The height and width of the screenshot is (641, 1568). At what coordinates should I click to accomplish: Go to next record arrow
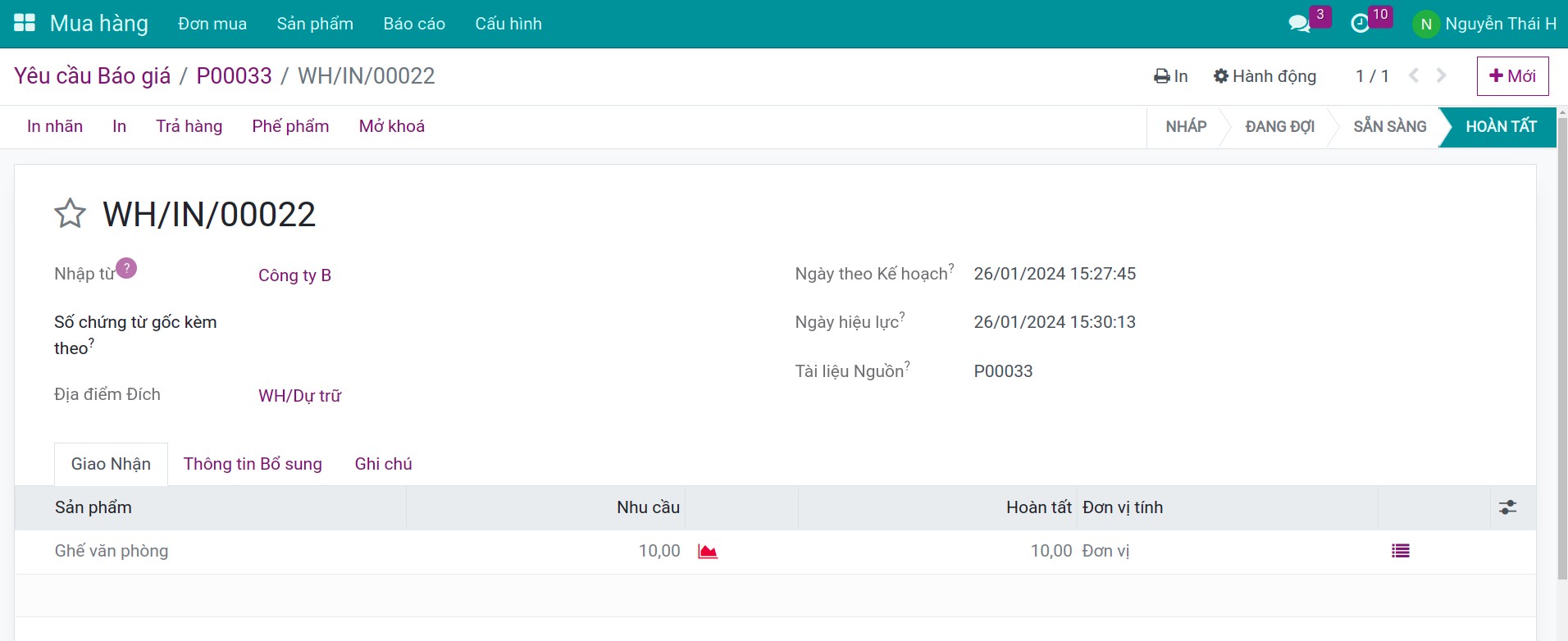pyautogui.click(x=1442, y=76)
